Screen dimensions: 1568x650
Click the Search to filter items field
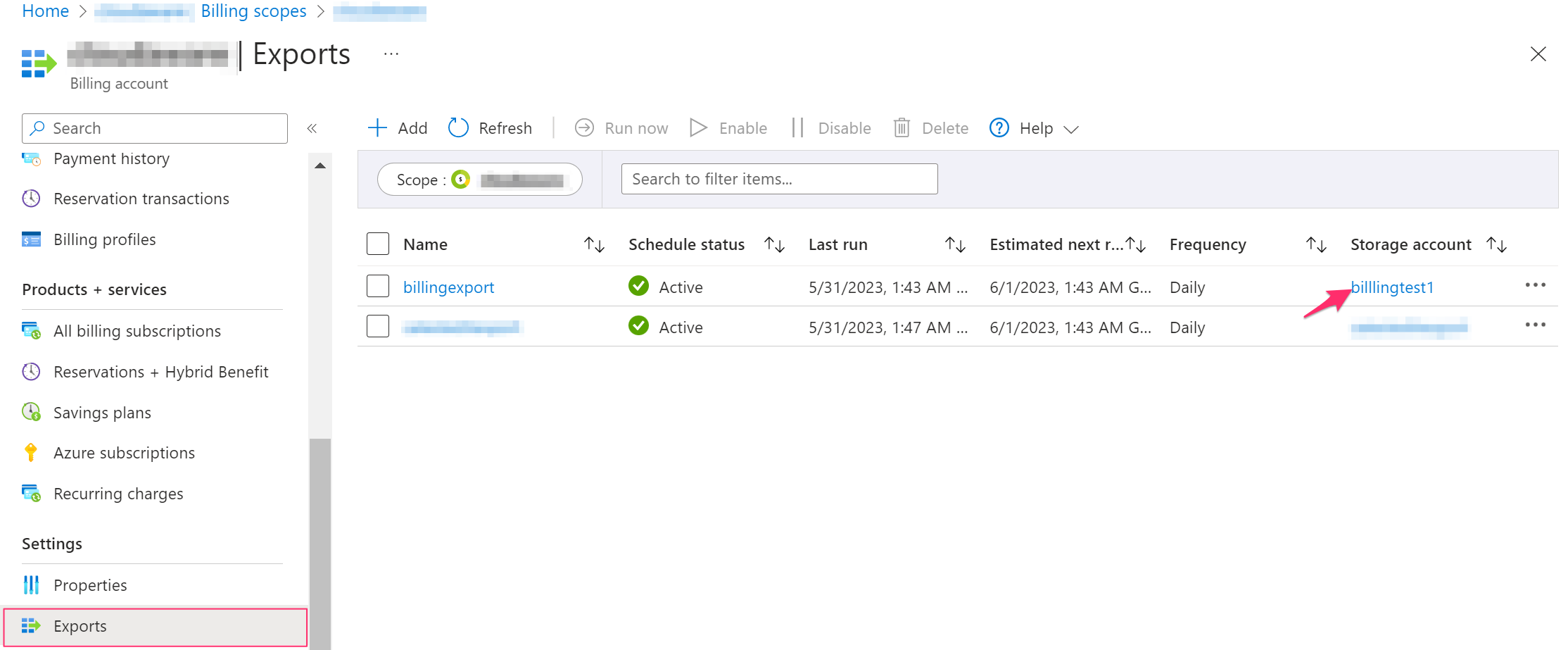tap(779, 179)
